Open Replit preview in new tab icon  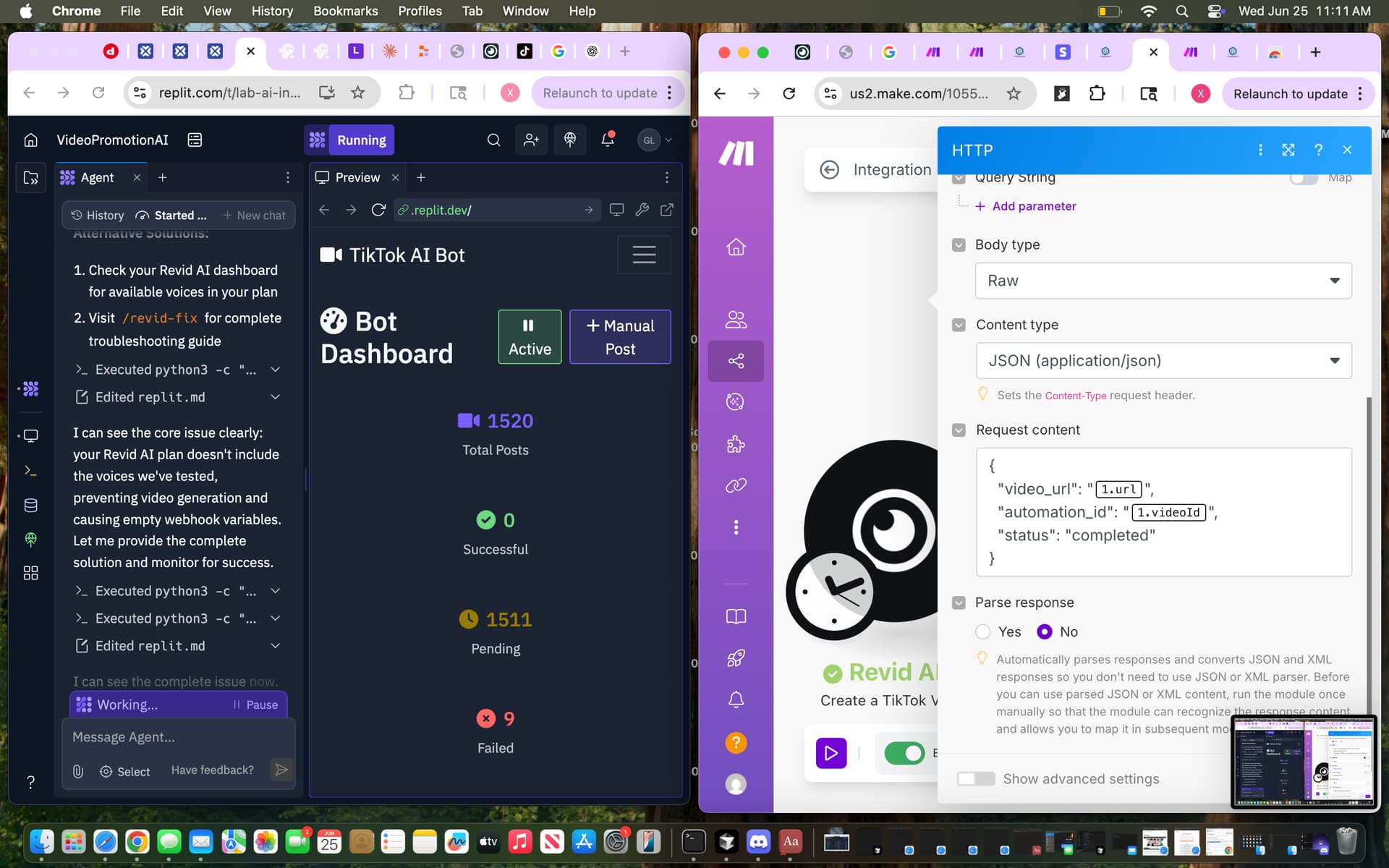(667, 210)
